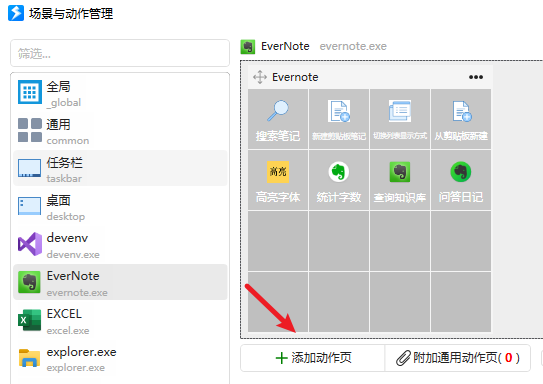Click the 搜索笔记 magnifier action
This screenshot has width=543, height=384.
click(278, 119)
